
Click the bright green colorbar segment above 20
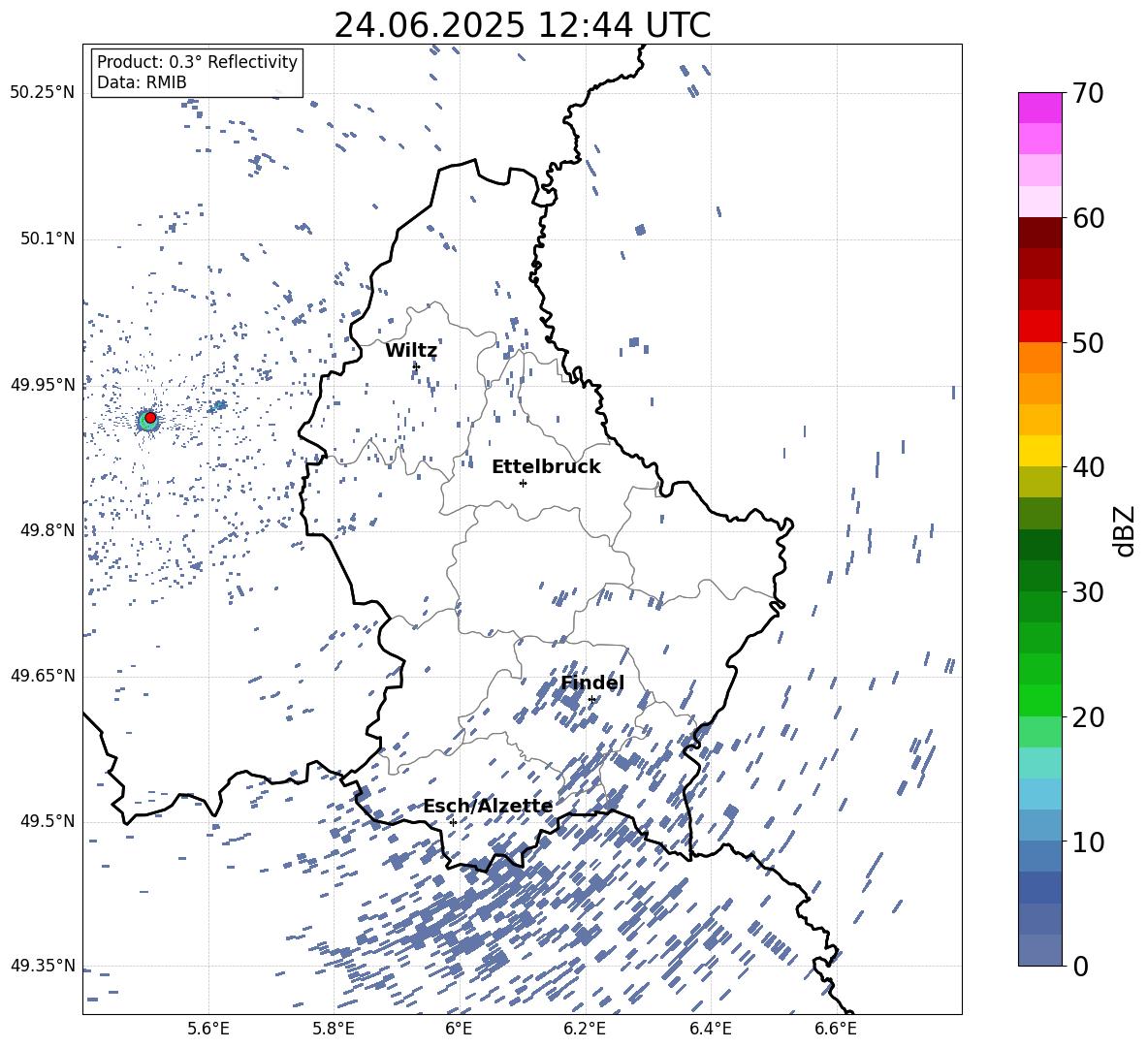tap(1039, 700)
